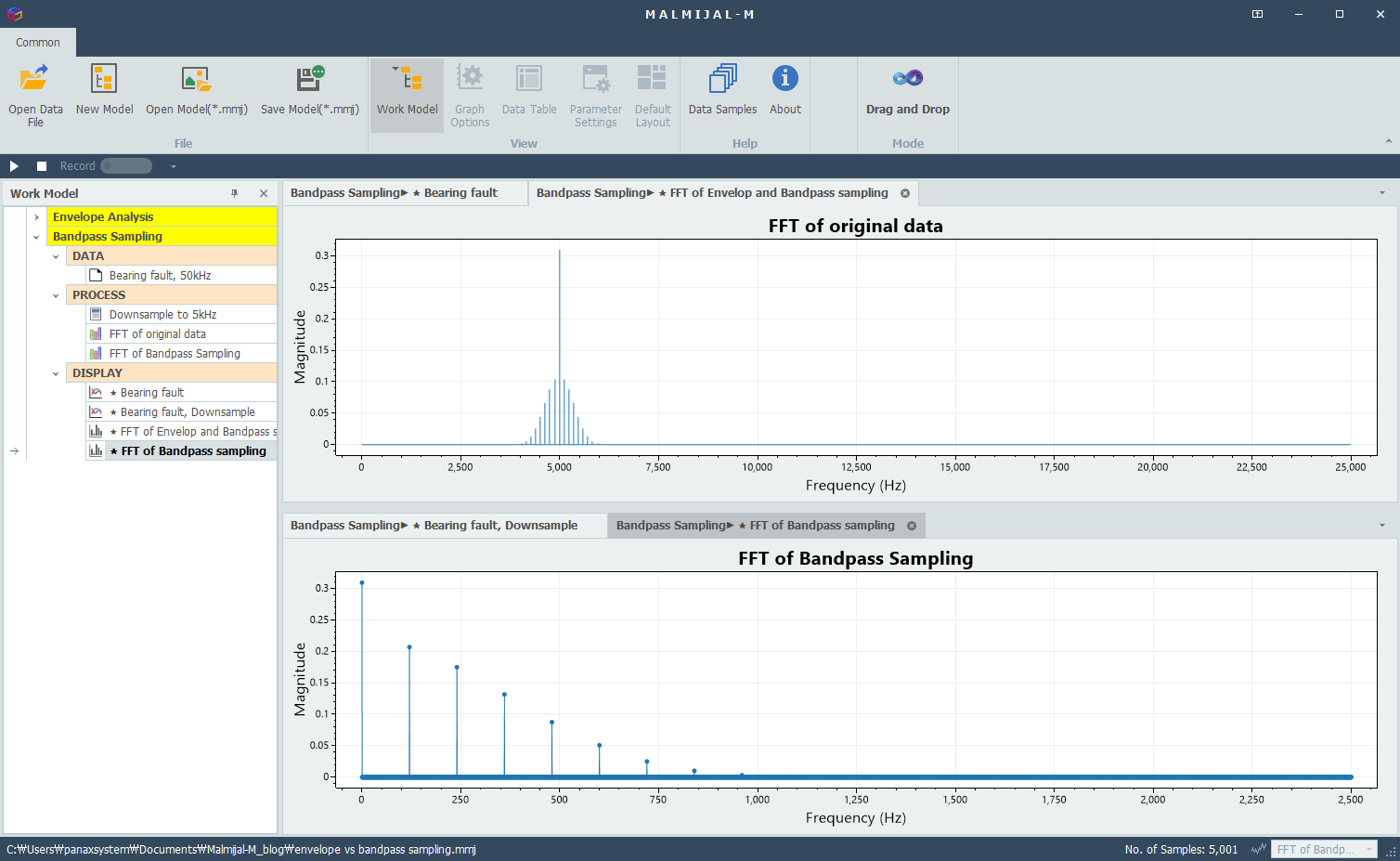
Task: Stop playback with the stop button
Action: pyautogui.click(x=42, y=166)
